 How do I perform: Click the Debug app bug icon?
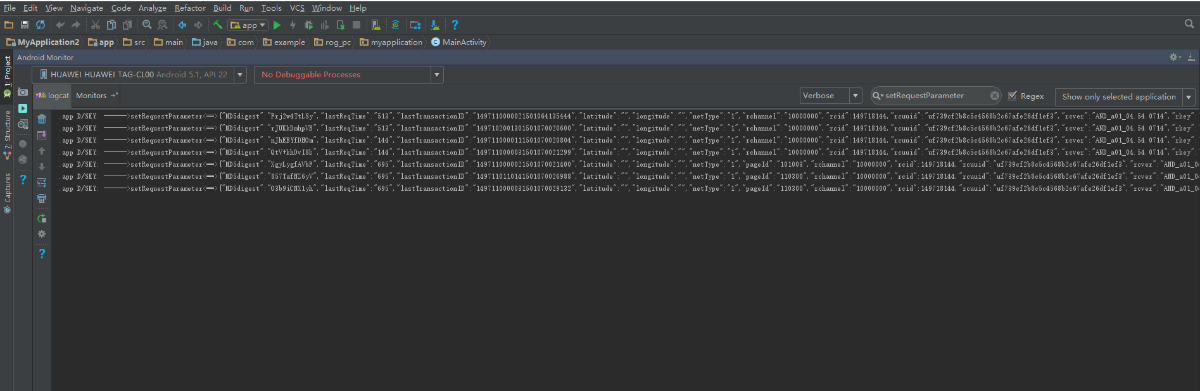(x=308, y=25)
